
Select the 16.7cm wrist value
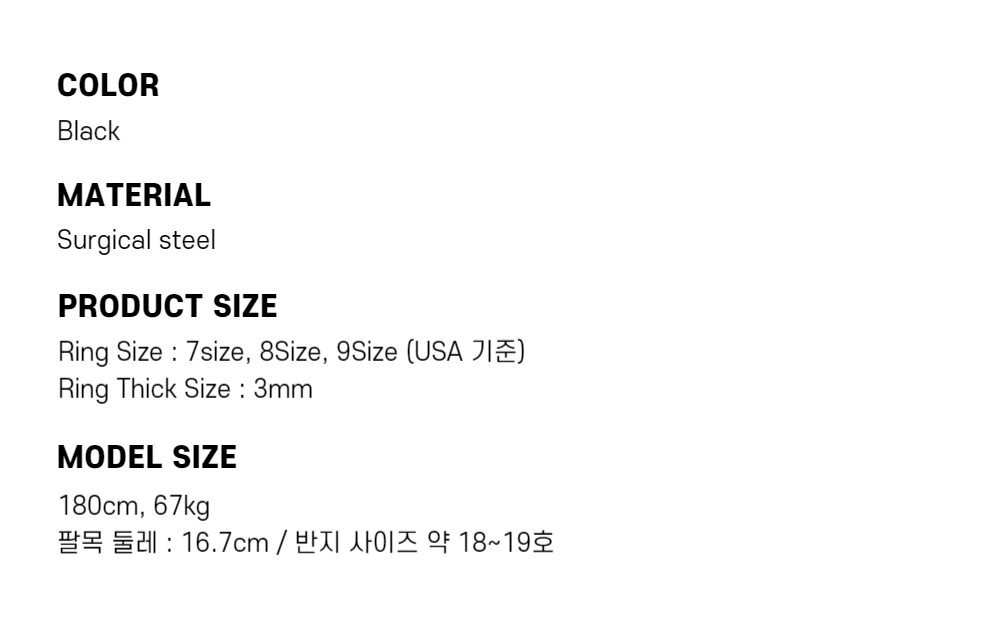point(225,543)
